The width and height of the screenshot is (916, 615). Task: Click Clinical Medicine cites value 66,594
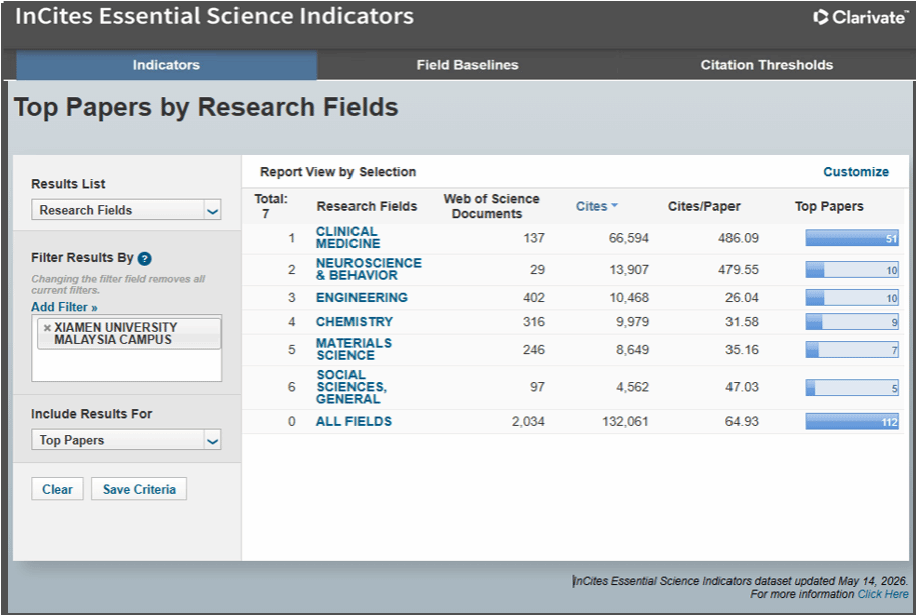629,238
